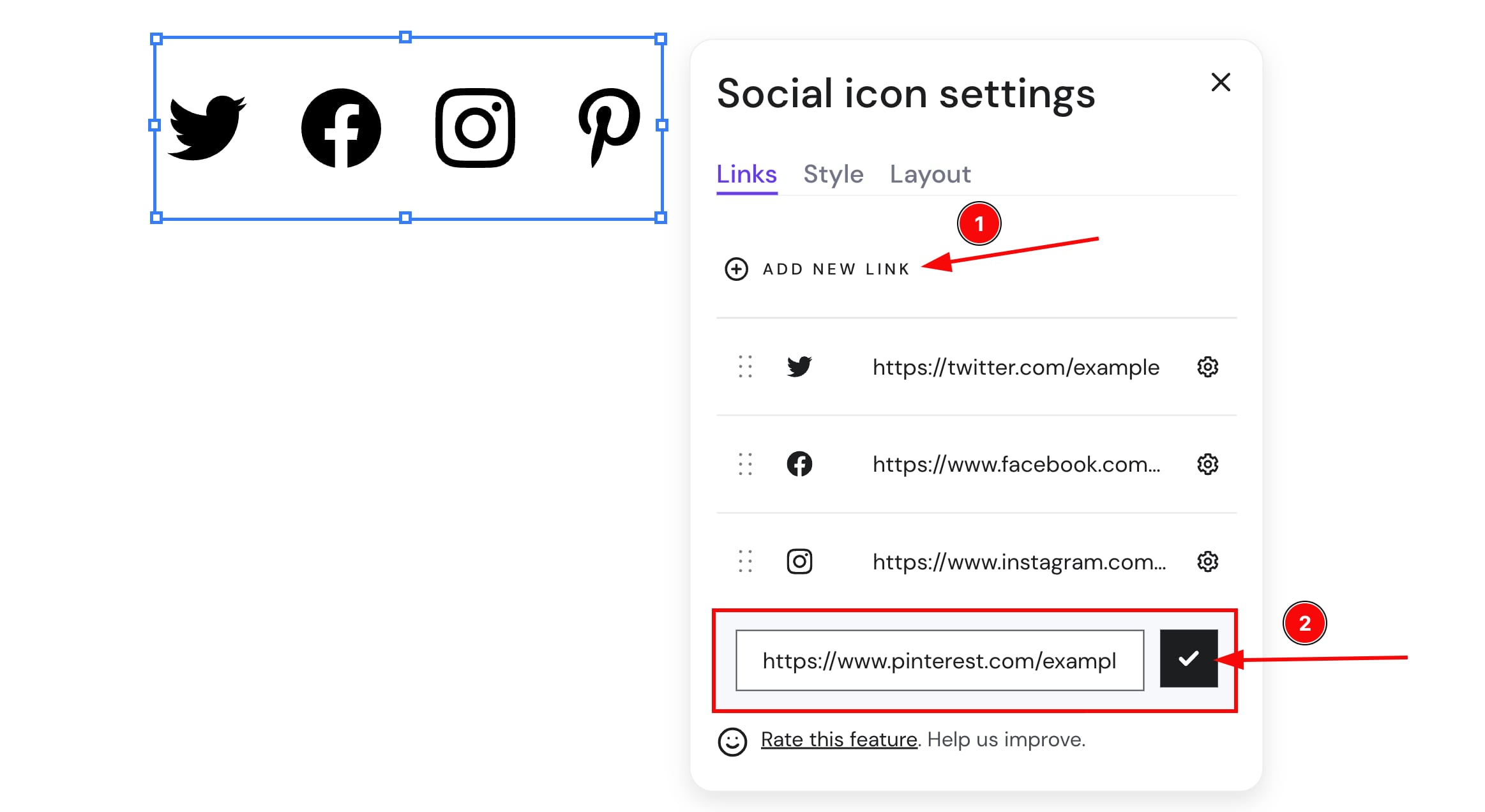This screenshot has height=812, width=1485.
Task: Switch to the Layout tab
Action: pos(930,174)
